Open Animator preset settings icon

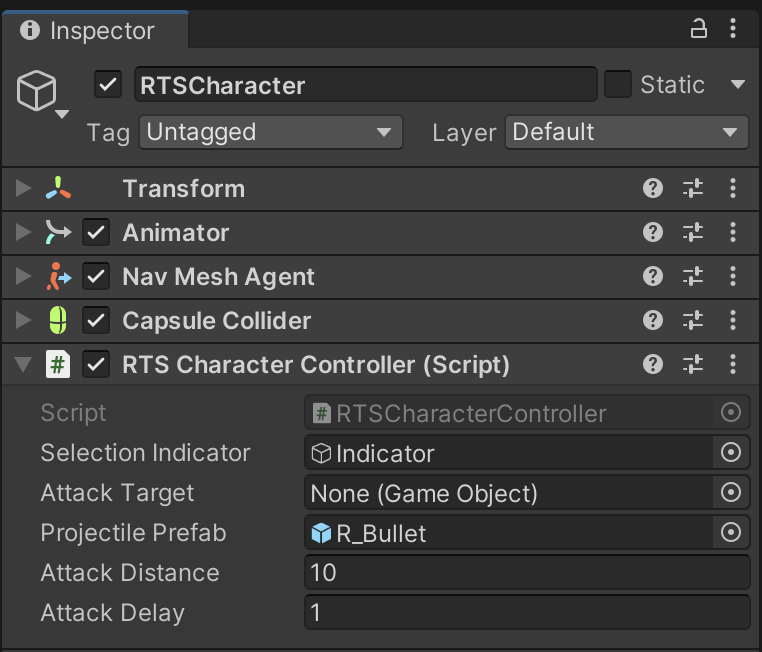693,233
